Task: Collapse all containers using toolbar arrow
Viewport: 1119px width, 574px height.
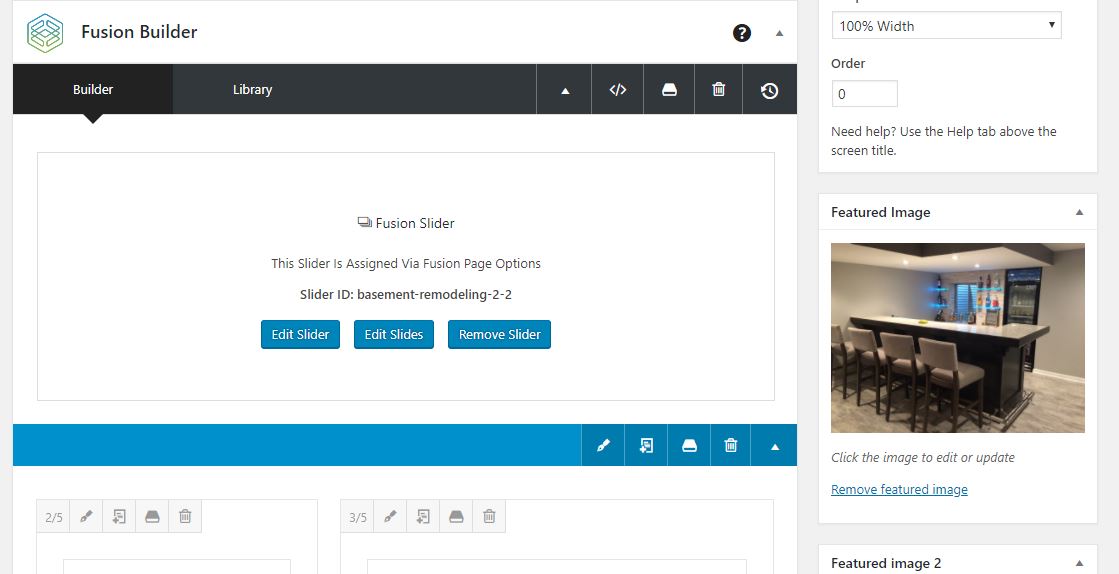Action: tap(564, 90)
